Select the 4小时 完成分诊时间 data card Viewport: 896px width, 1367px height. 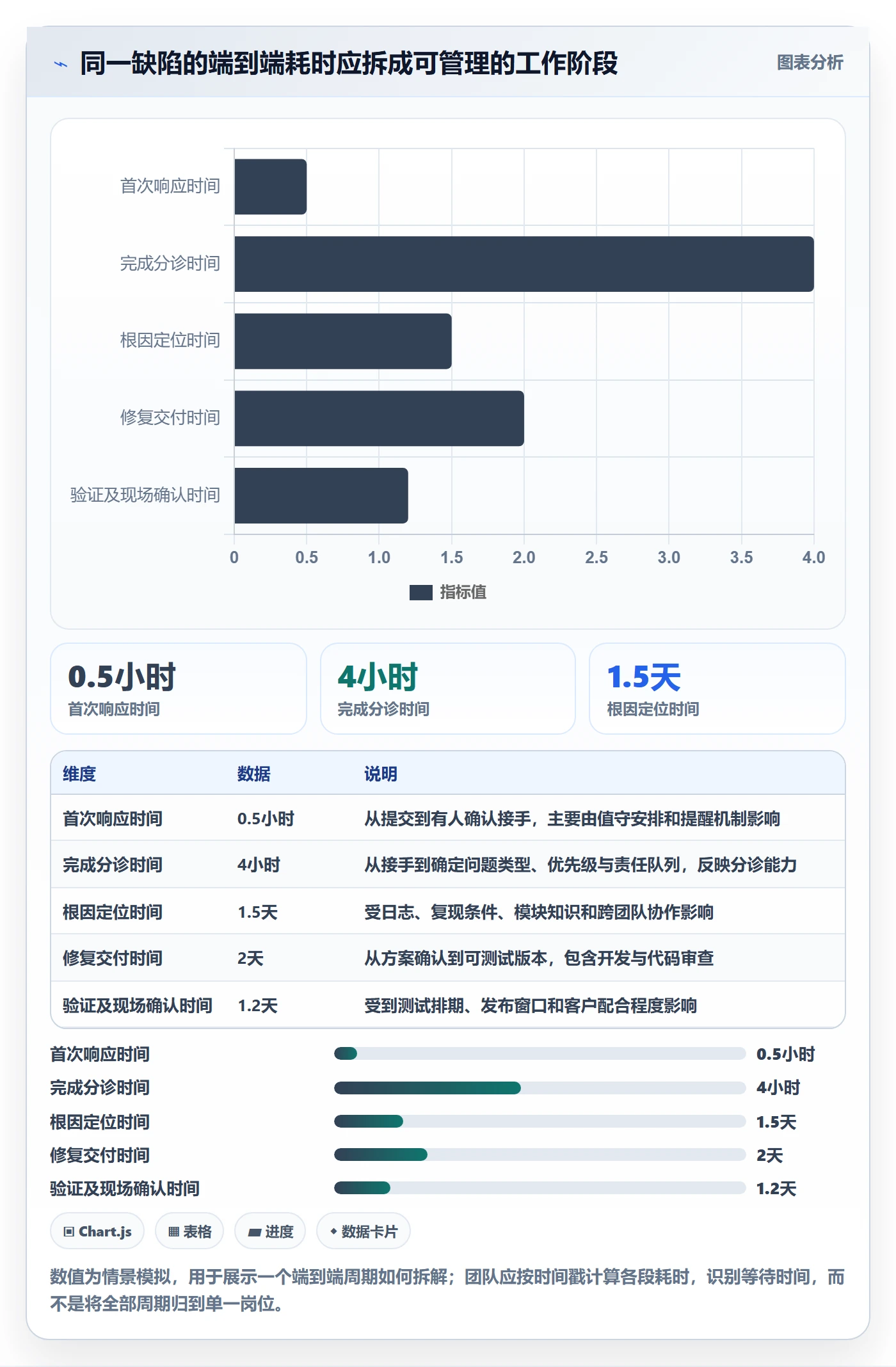448,689
